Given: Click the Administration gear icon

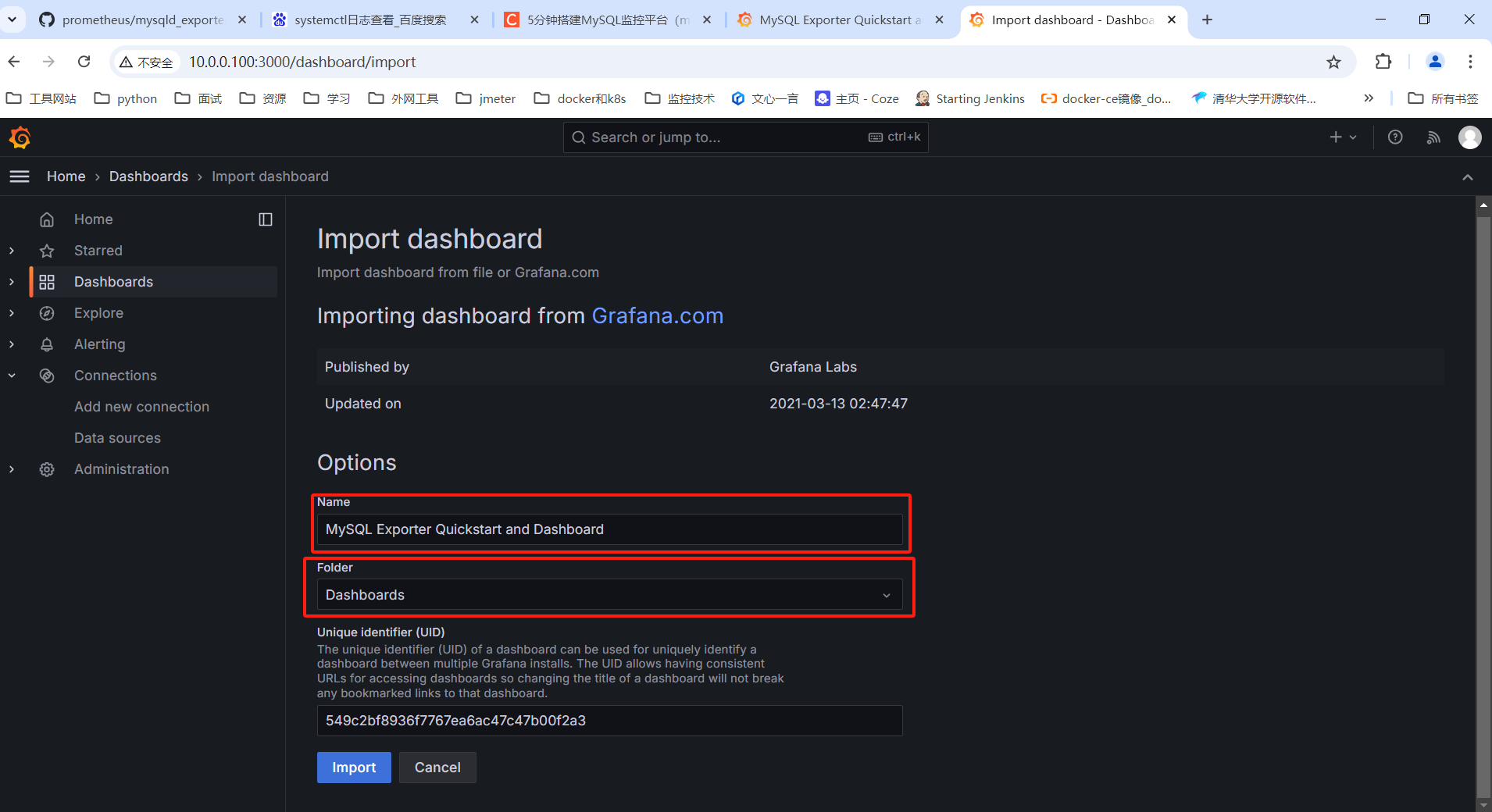Looking at the screenshot, I should pos(47,469).
